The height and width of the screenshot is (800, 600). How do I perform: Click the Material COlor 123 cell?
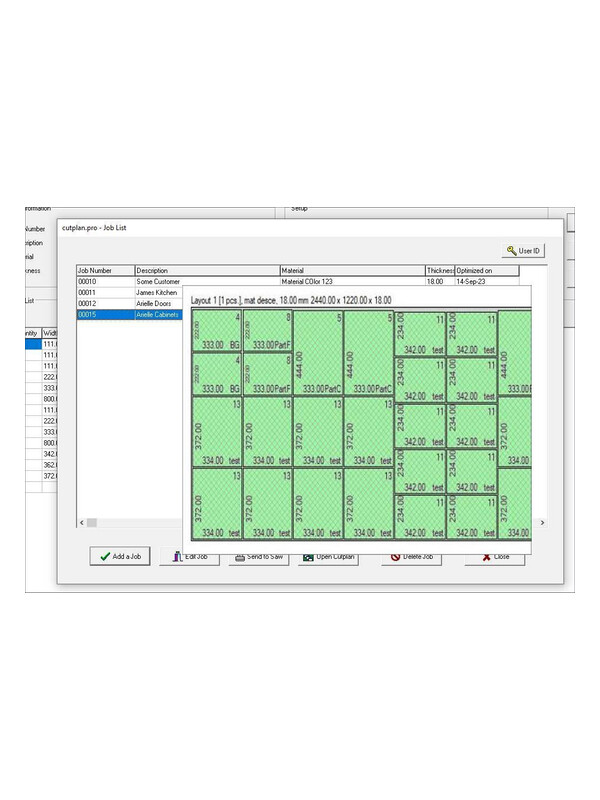(x=351, y=281)
